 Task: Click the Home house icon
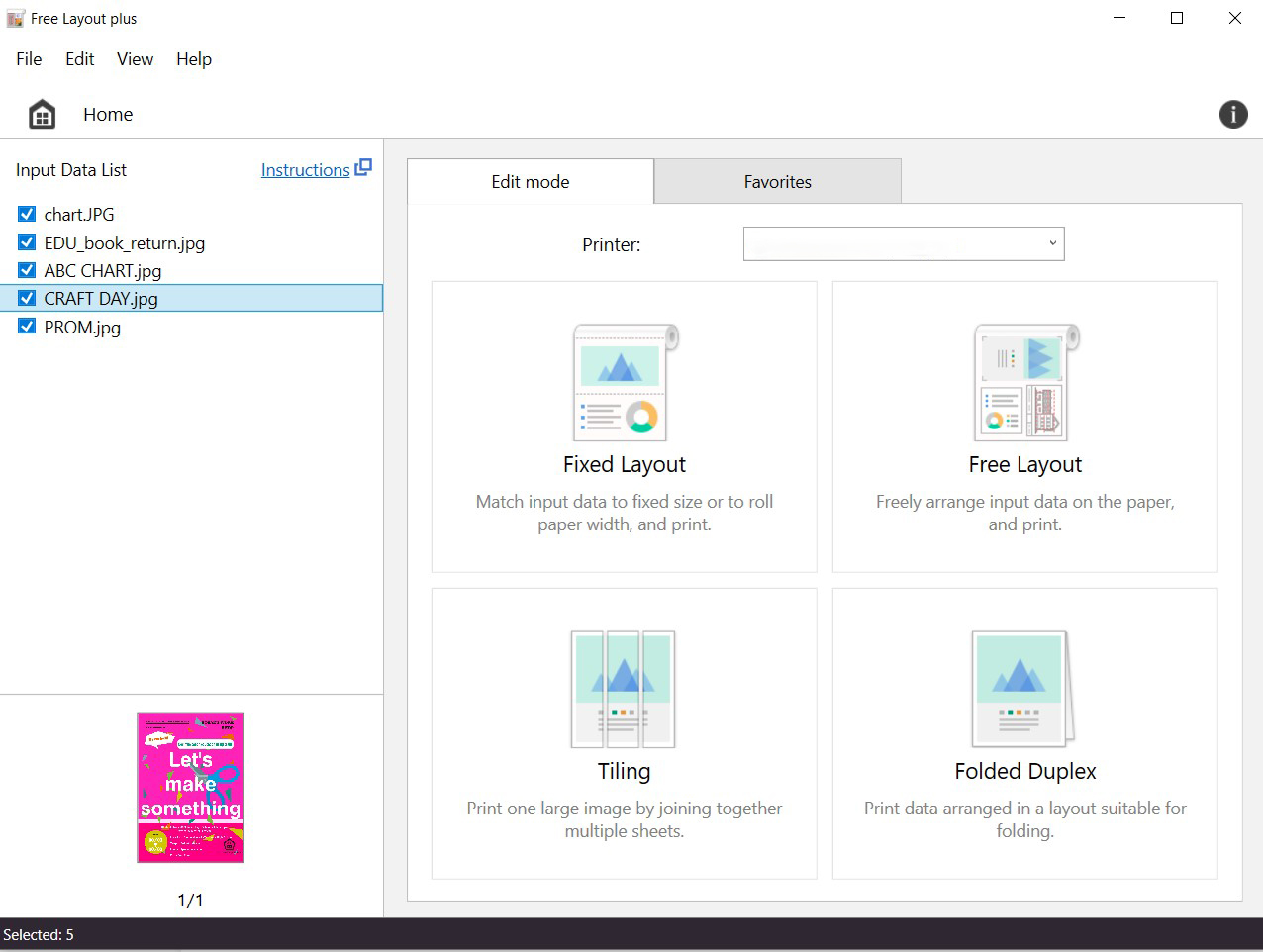click(x=42, y=115)
